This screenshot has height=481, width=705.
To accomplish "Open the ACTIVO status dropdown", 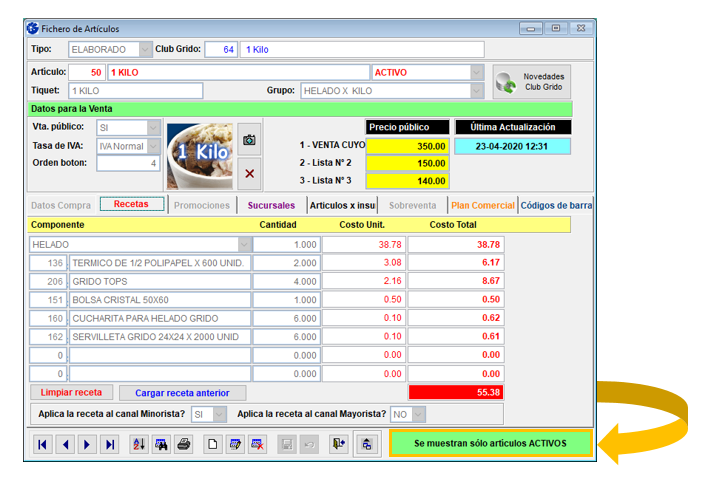I will pos(477,72).
